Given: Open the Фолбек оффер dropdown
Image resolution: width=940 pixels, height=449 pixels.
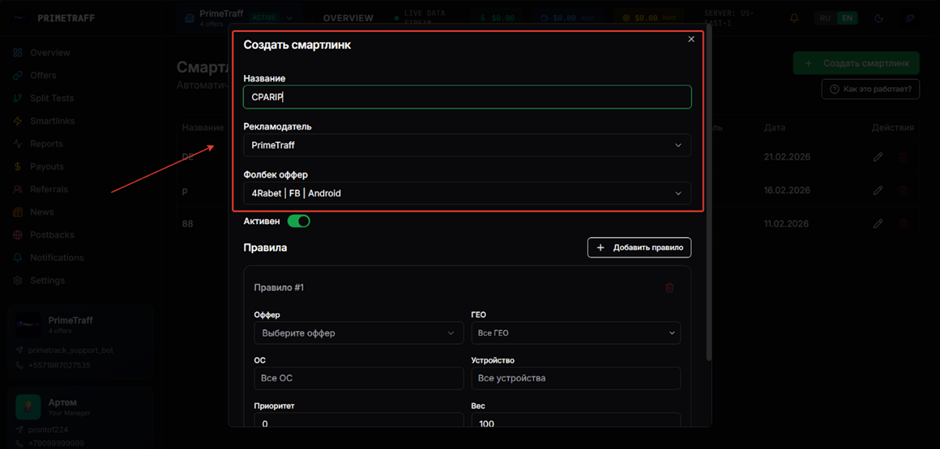Looking at the screenshot, I should [x=467, y=193].
